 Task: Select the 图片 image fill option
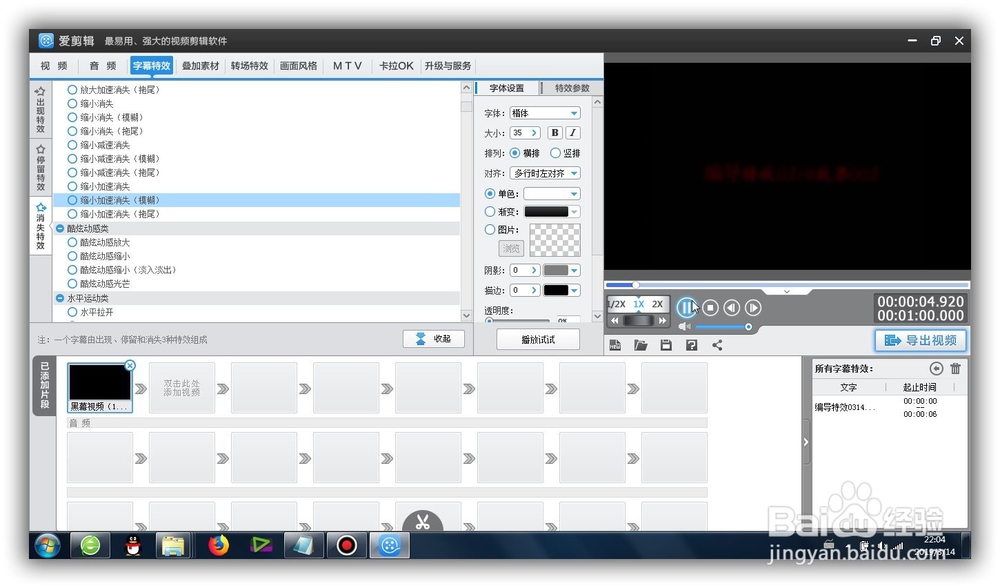coord(490,230)
